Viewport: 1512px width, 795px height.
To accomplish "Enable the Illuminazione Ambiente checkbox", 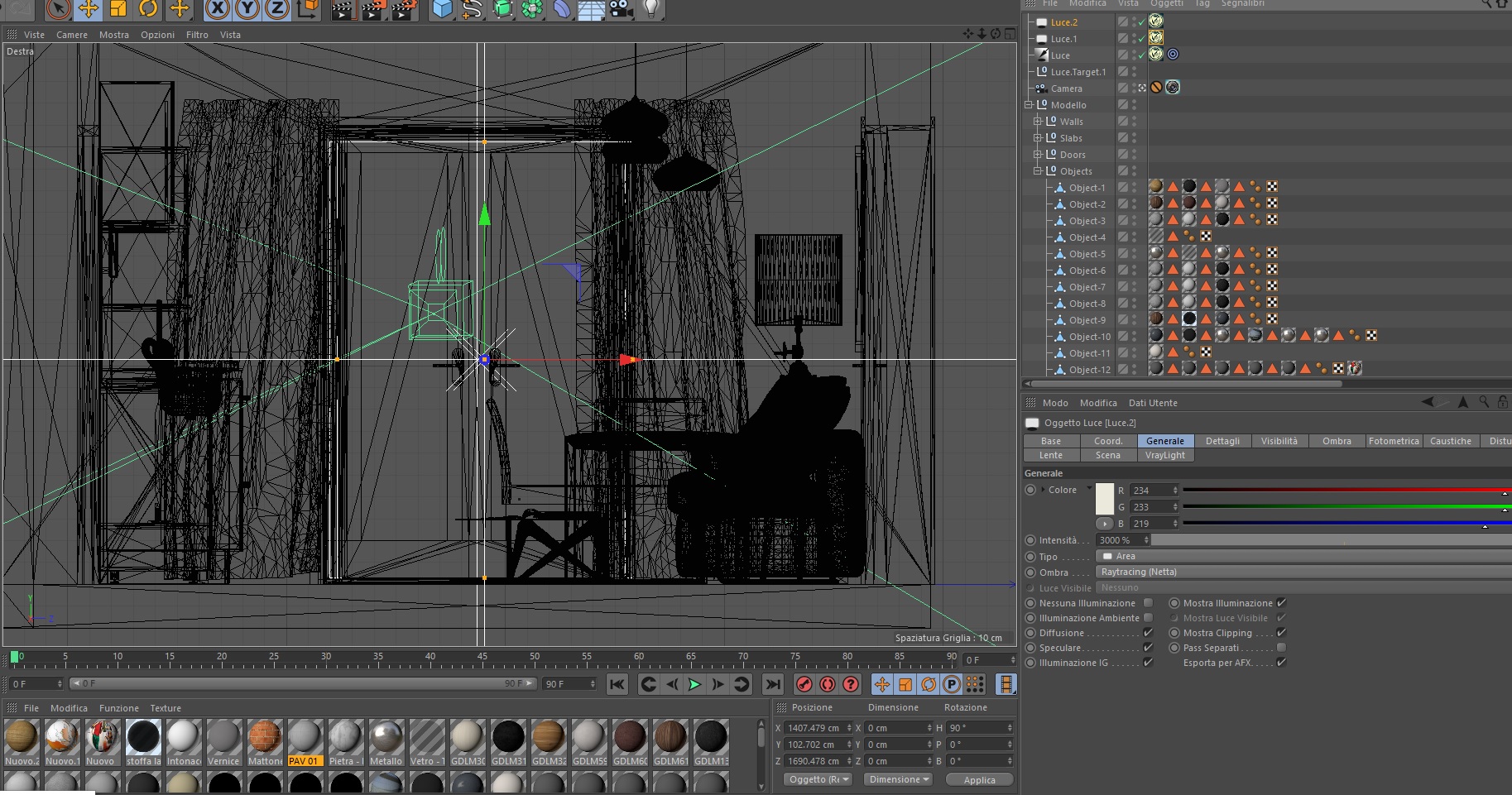I will [1148, 618].
